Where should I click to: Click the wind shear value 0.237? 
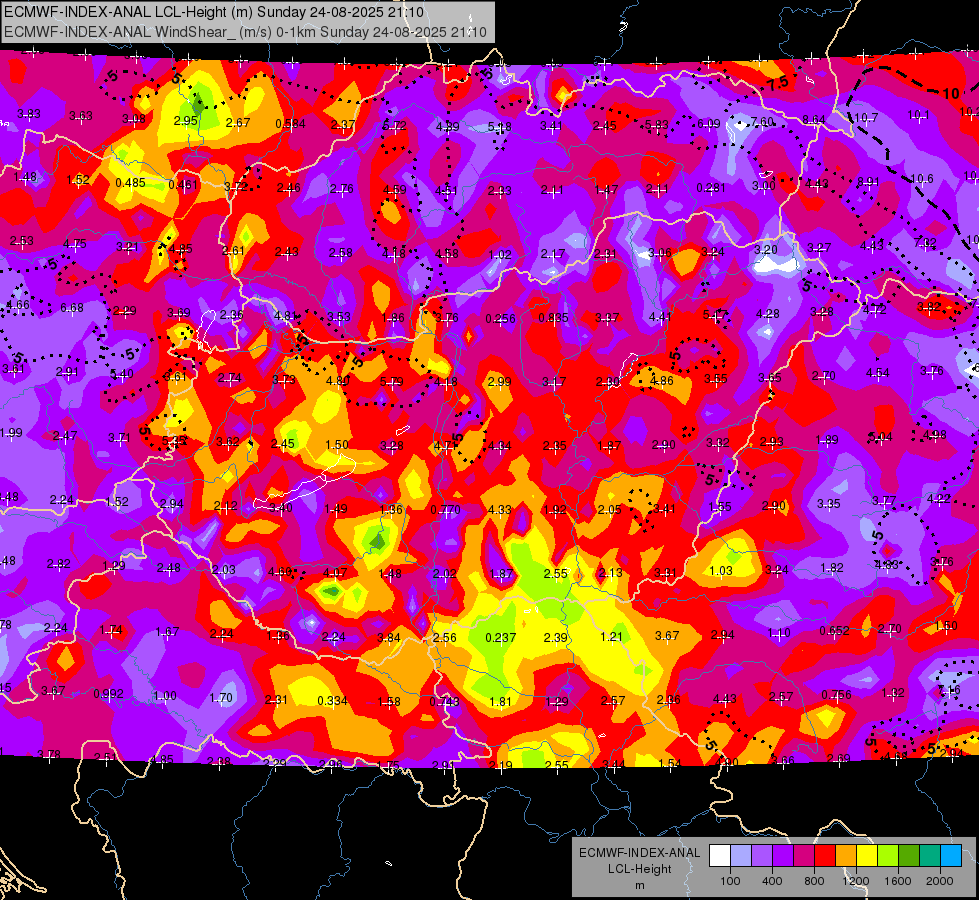(x=501, y=638)
